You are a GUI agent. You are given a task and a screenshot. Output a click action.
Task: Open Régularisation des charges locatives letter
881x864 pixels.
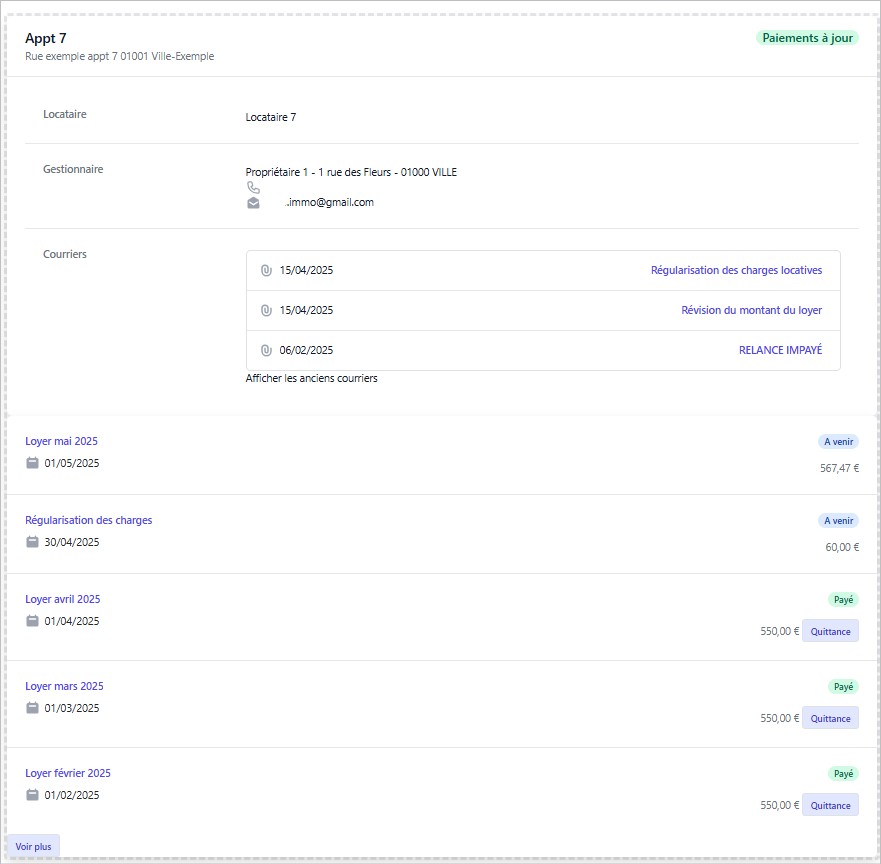(736, 270)
